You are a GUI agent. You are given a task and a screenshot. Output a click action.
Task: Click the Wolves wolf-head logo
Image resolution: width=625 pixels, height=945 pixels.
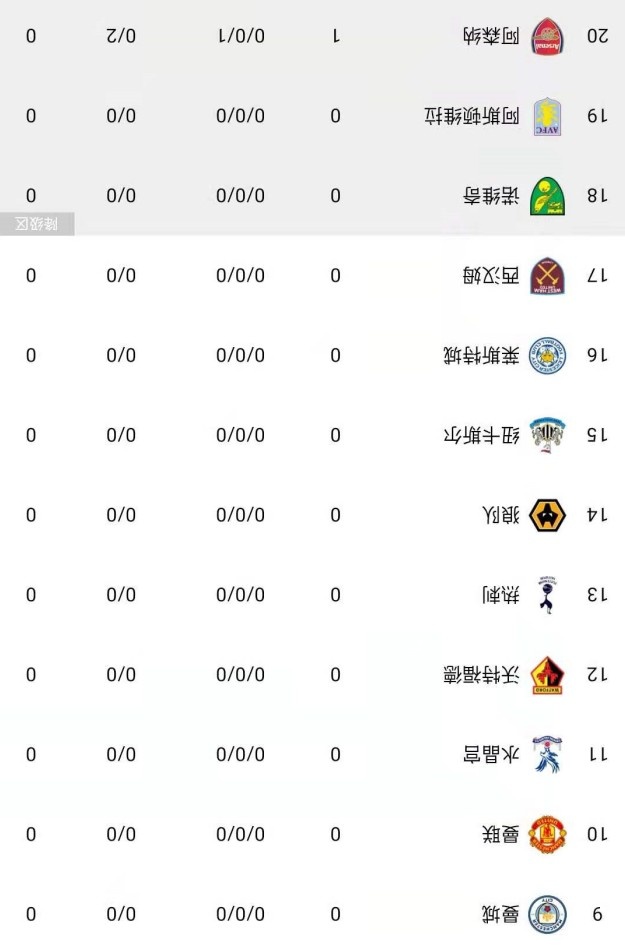pos(547,515)
